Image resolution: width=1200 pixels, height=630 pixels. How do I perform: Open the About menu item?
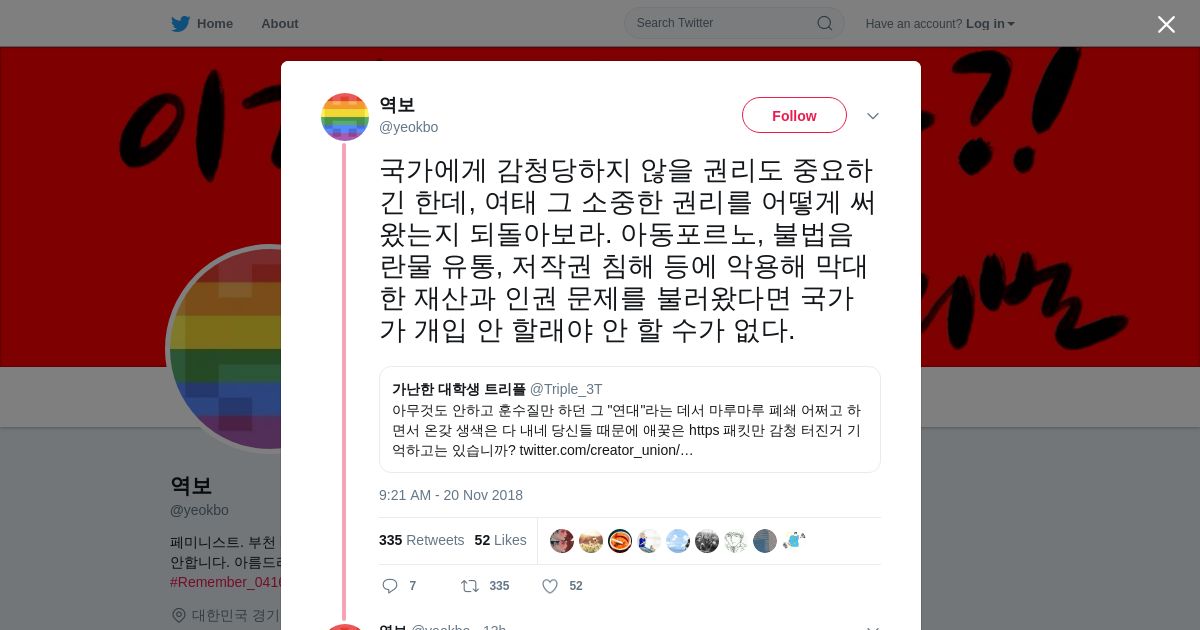tap(279, 24)
